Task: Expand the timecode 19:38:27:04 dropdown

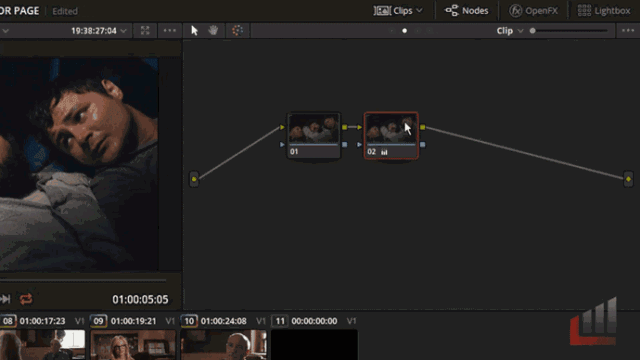Action: click(x=123, y=31)
